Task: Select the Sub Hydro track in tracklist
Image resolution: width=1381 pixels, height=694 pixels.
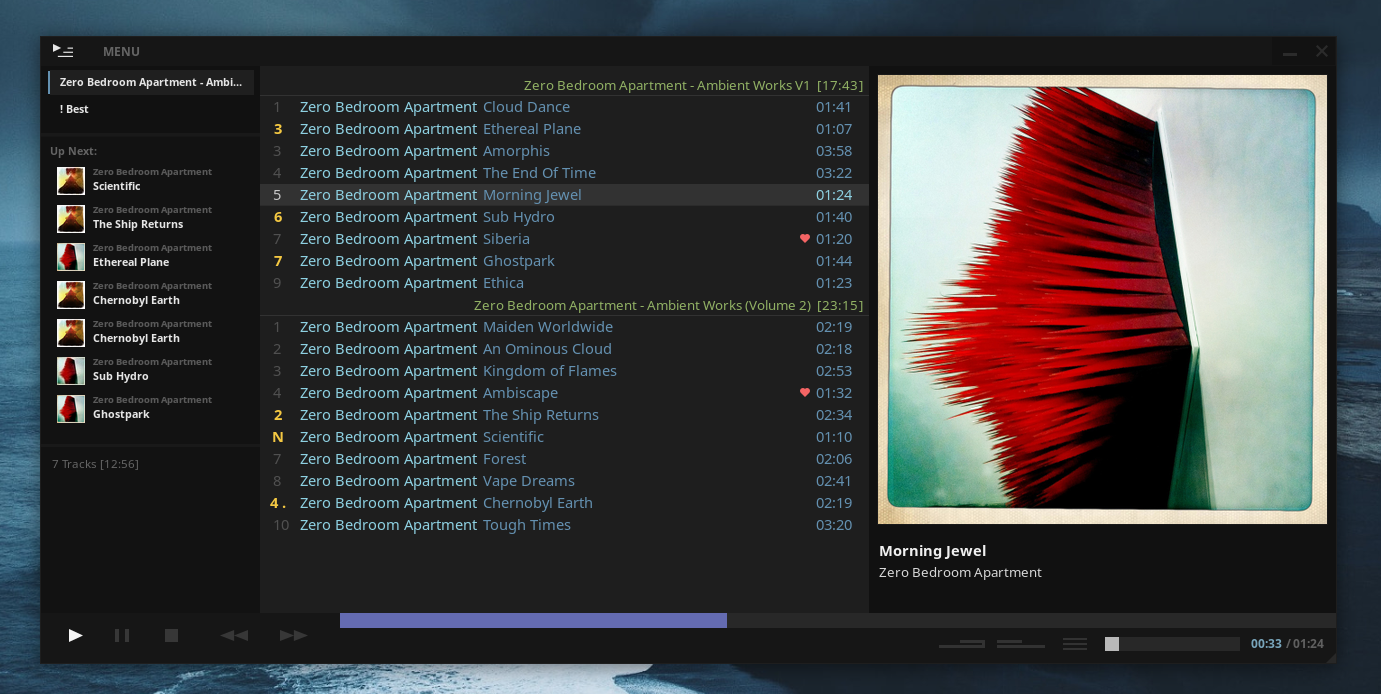Action: click(x=565, y=217)
